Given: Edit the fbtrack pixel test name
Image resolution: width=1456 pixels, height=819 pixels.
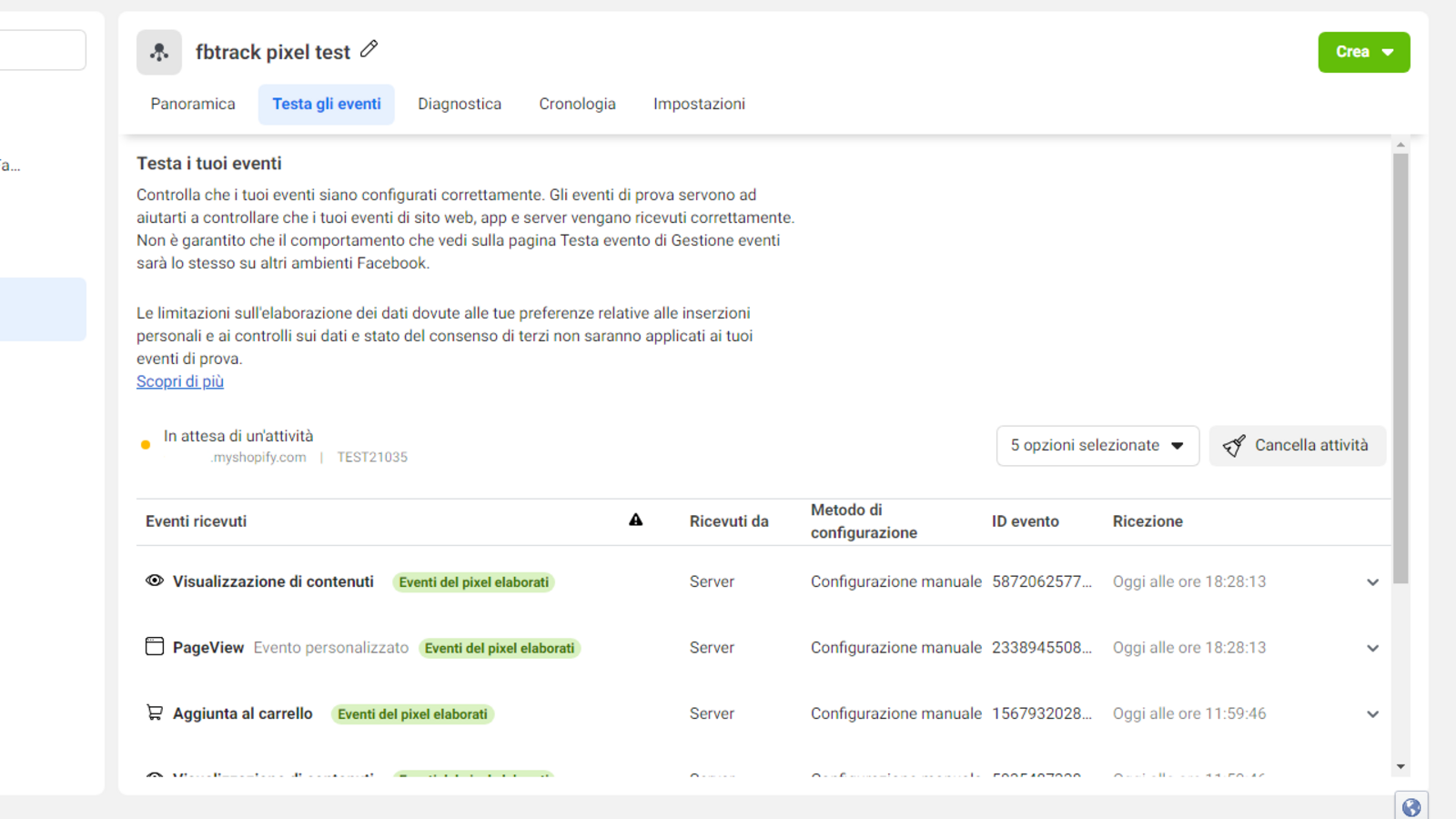Looking at the screenshot, I should [369, 49].
